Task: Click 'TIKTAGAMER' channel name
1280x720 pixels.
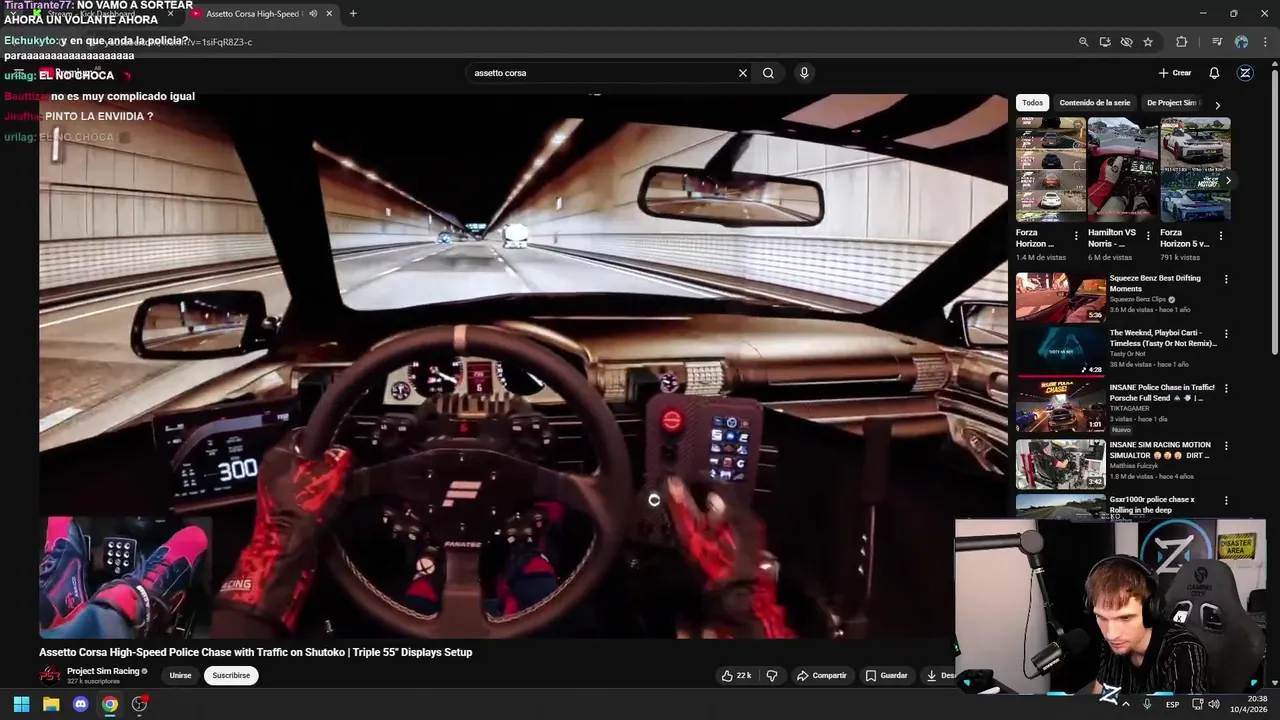Action: point(1129,408)
